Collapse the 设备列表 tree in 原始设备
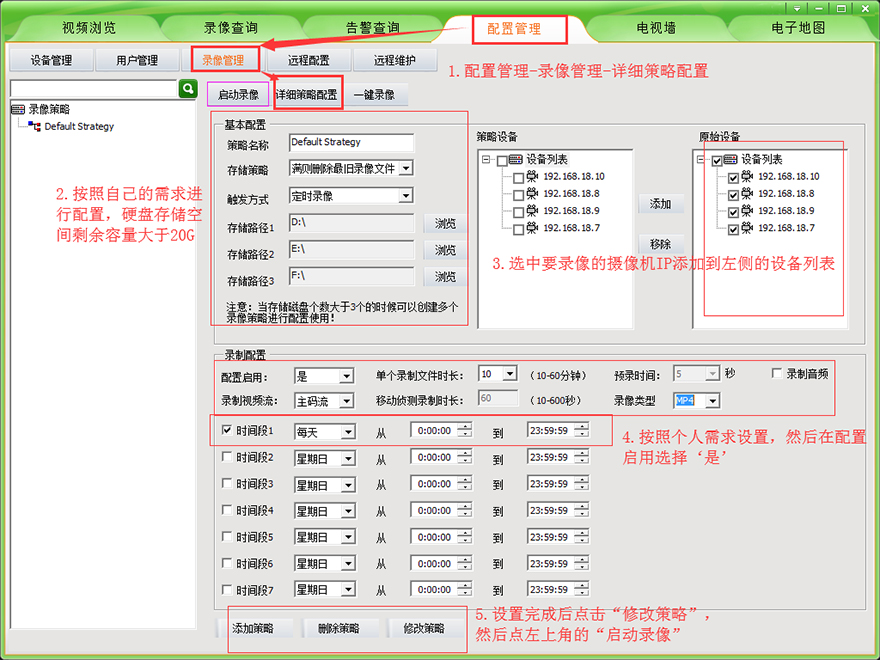This screenshot has height=660, width=880. [700, 160]
